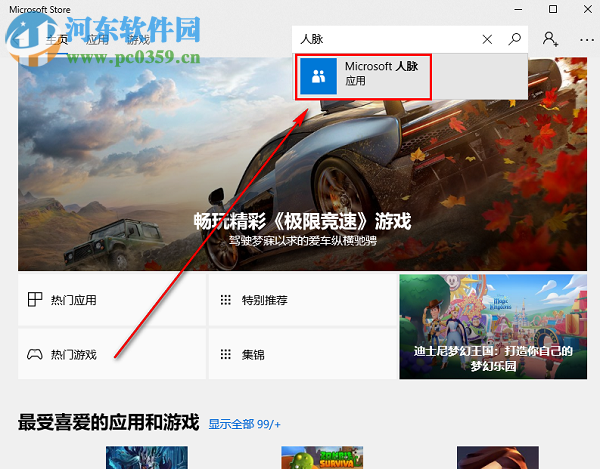Viewport: 600px width, 469px height.
Task: Open the 极限竞速 hero banner
Action: (x=302, y=164)
